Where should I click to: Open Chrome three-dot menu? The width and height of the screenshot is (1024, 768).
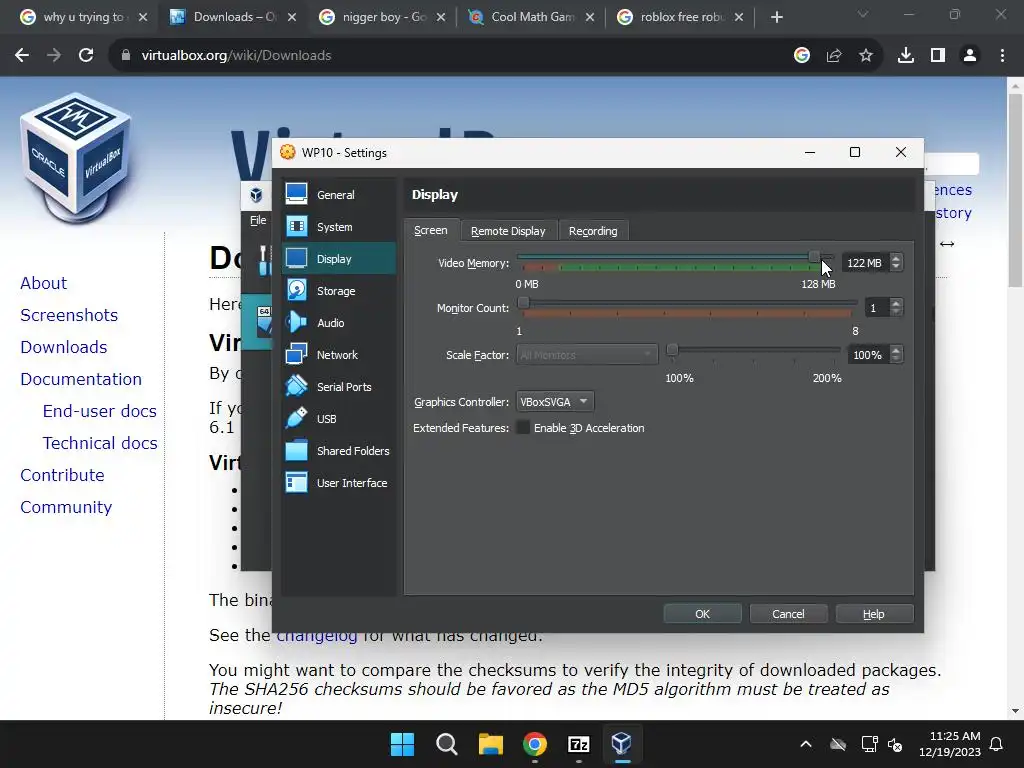point(1002,56)
